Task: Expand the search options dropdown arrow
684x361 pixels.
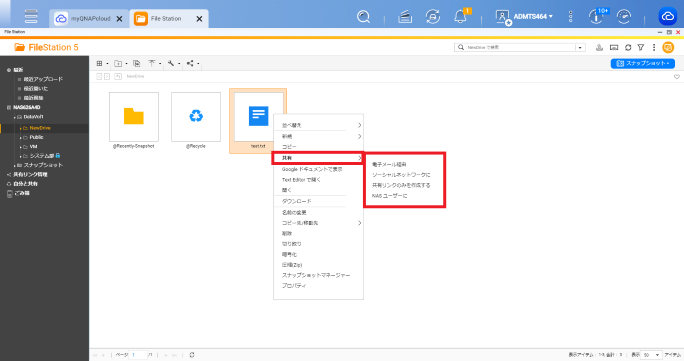Action: click(580, 48)
